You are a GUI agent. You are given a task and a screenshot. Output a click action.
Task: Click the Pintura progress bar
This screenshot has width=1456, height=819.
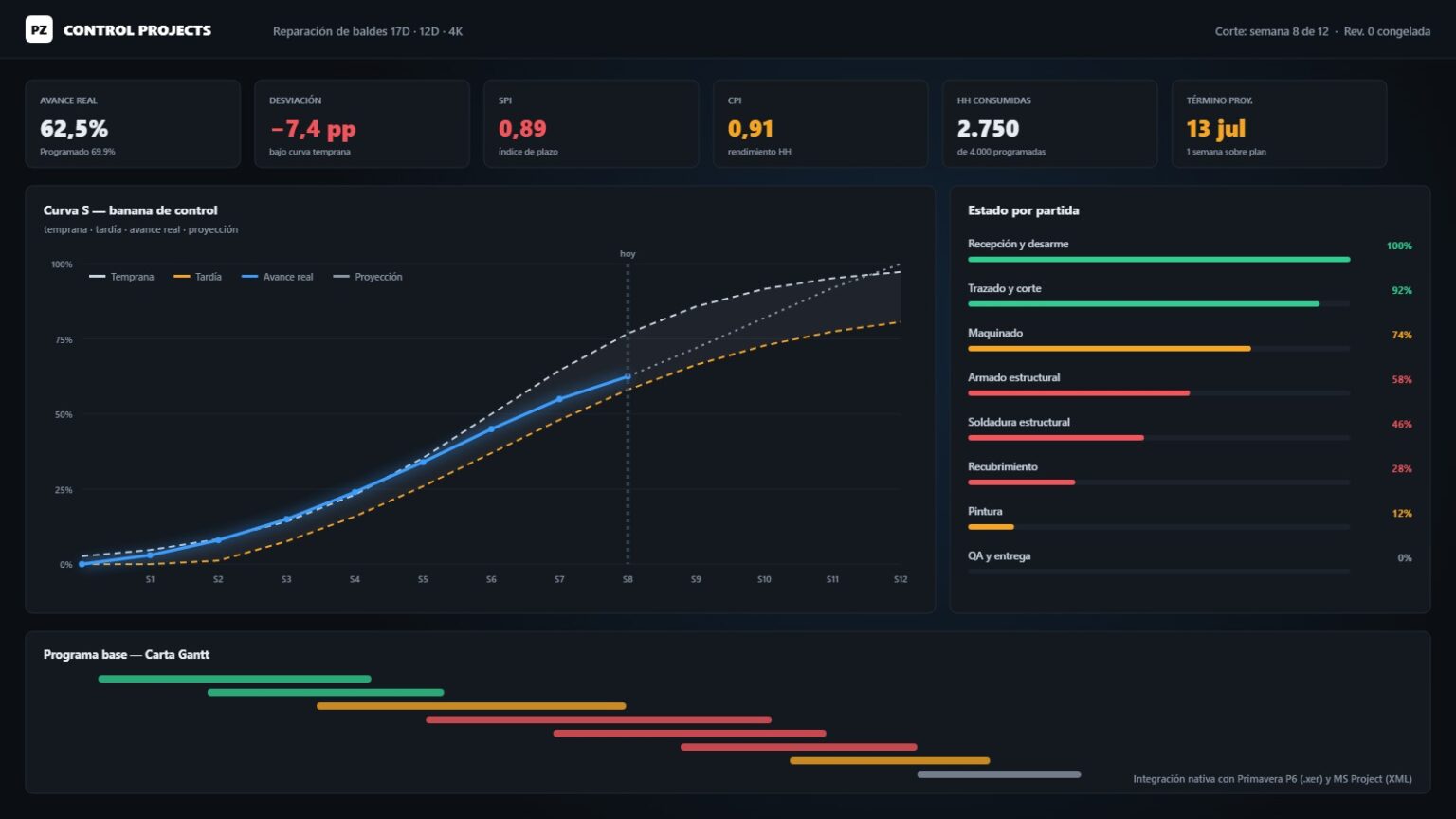pyautogui.click(x=1158, y=526)
